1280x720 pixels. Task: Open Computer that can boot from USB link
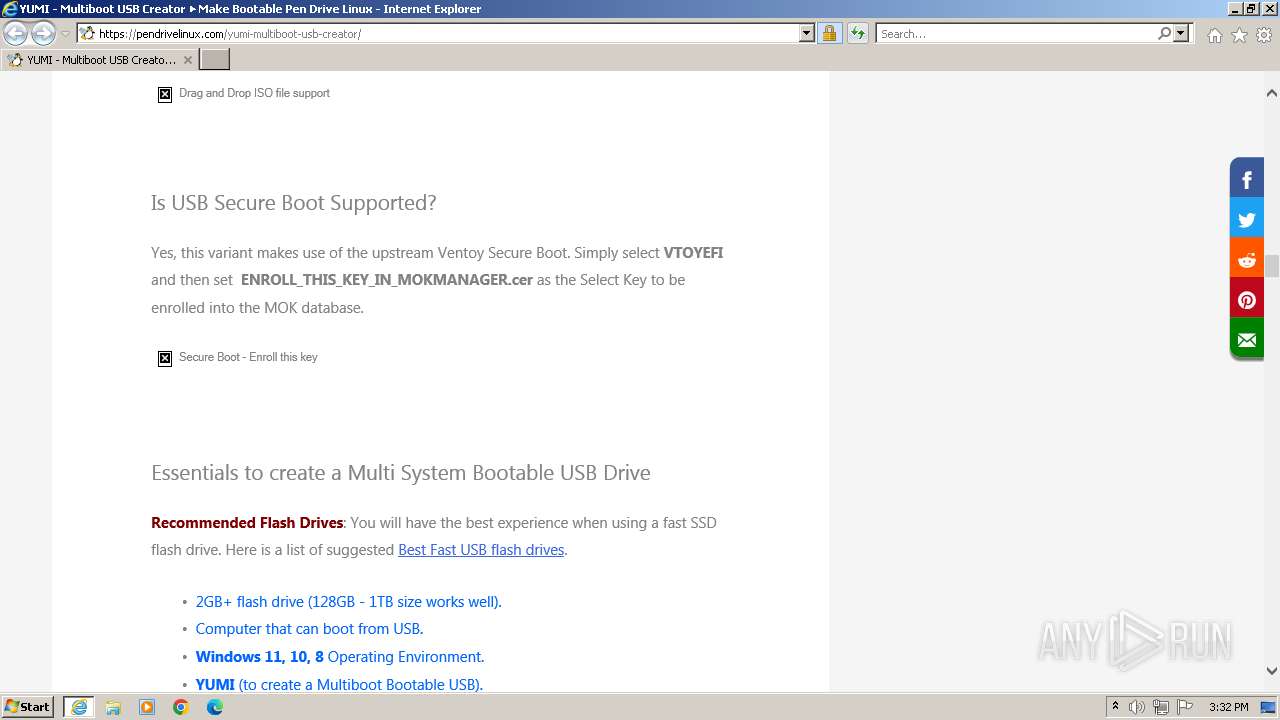pos(309,629)
